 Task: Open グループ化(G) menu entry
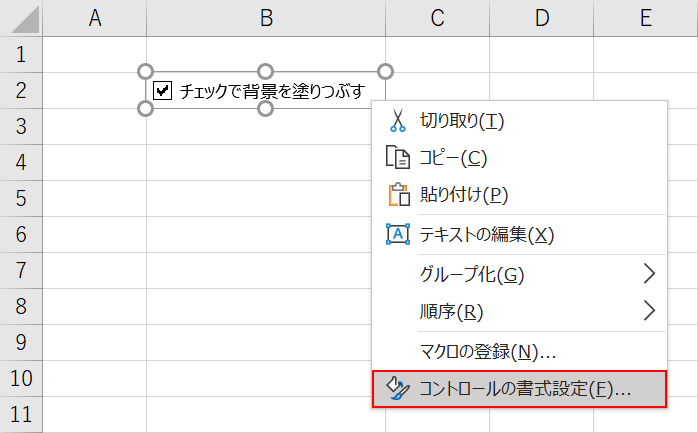(519, 274)
